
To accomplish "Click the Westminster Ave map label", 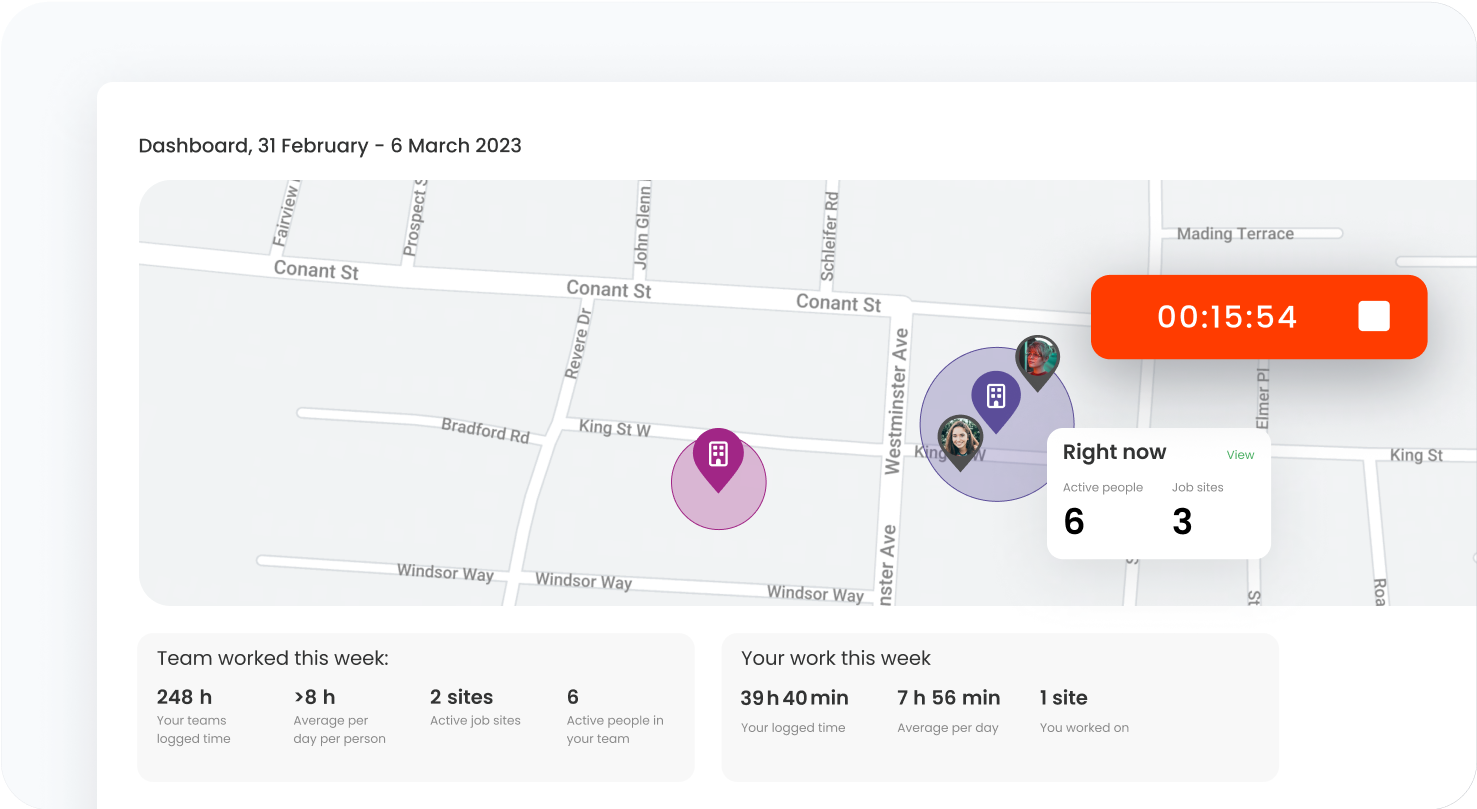I will [x=896, y=401].
